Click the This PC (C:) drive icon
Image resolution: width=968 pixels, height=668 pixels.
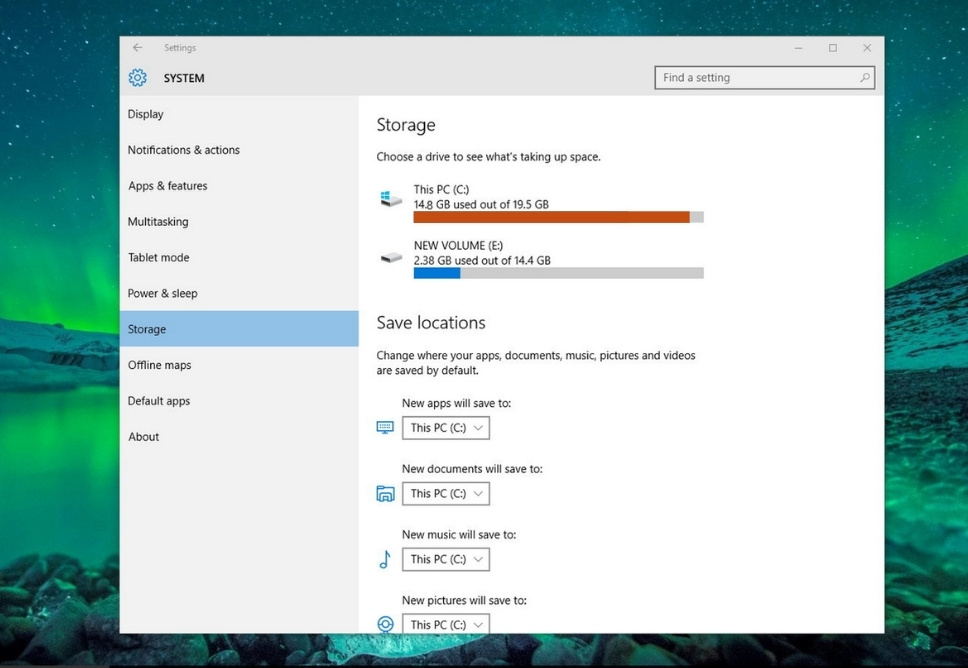coord(391,199)
